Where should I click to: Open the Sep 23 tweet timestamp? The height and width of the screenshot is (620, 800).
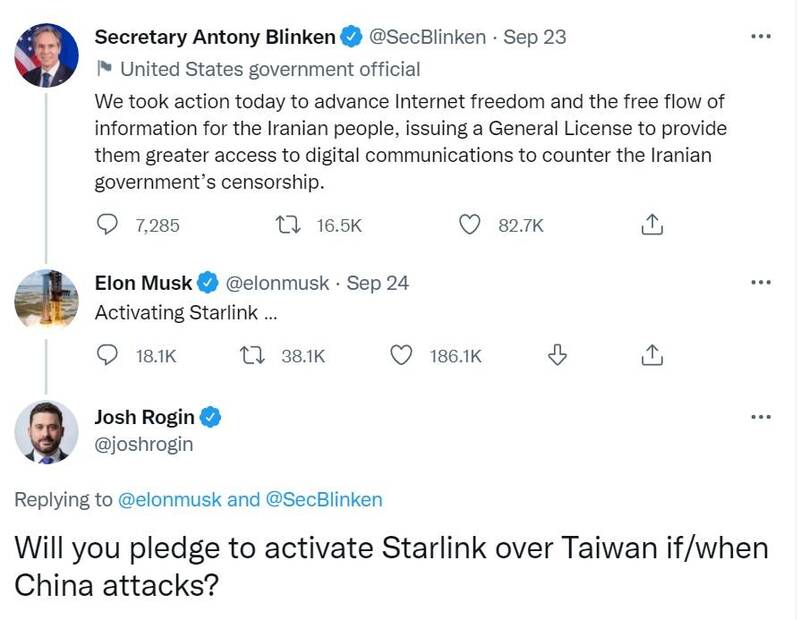pyautogui.click(x=535, y=37)
